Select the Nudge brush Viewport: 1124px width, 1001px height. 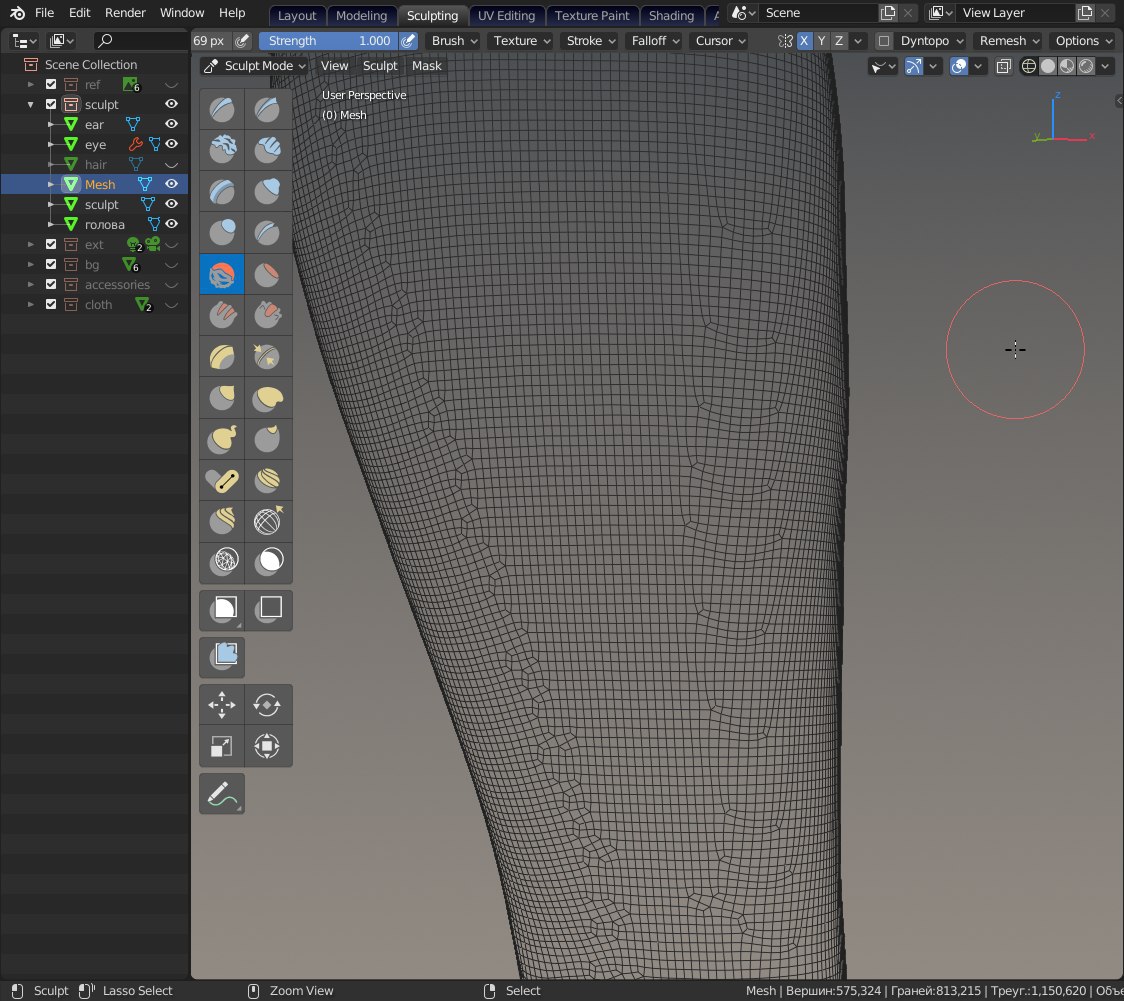267,480
